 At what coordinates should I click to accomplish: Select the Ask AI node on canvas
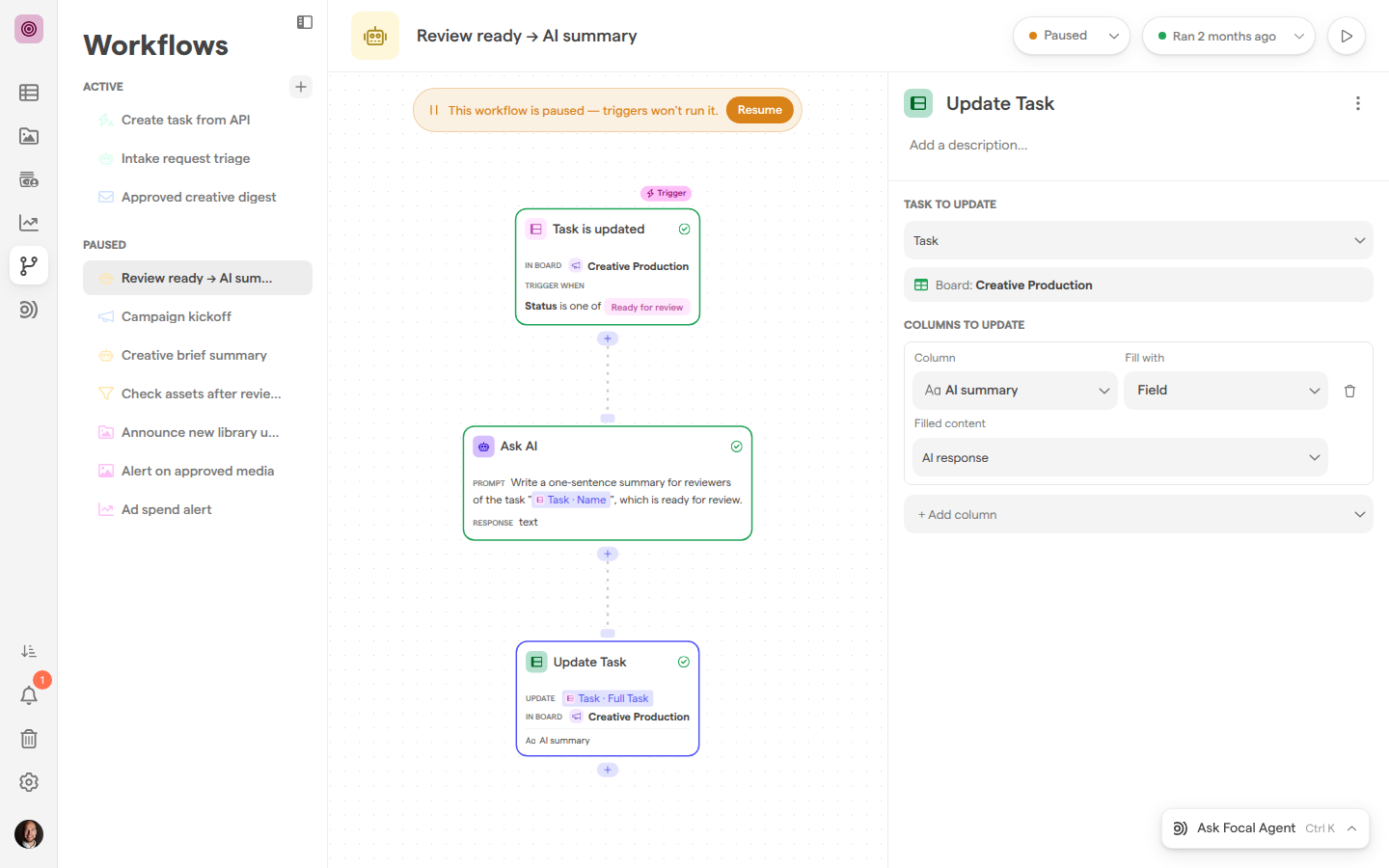coord(608,483)
